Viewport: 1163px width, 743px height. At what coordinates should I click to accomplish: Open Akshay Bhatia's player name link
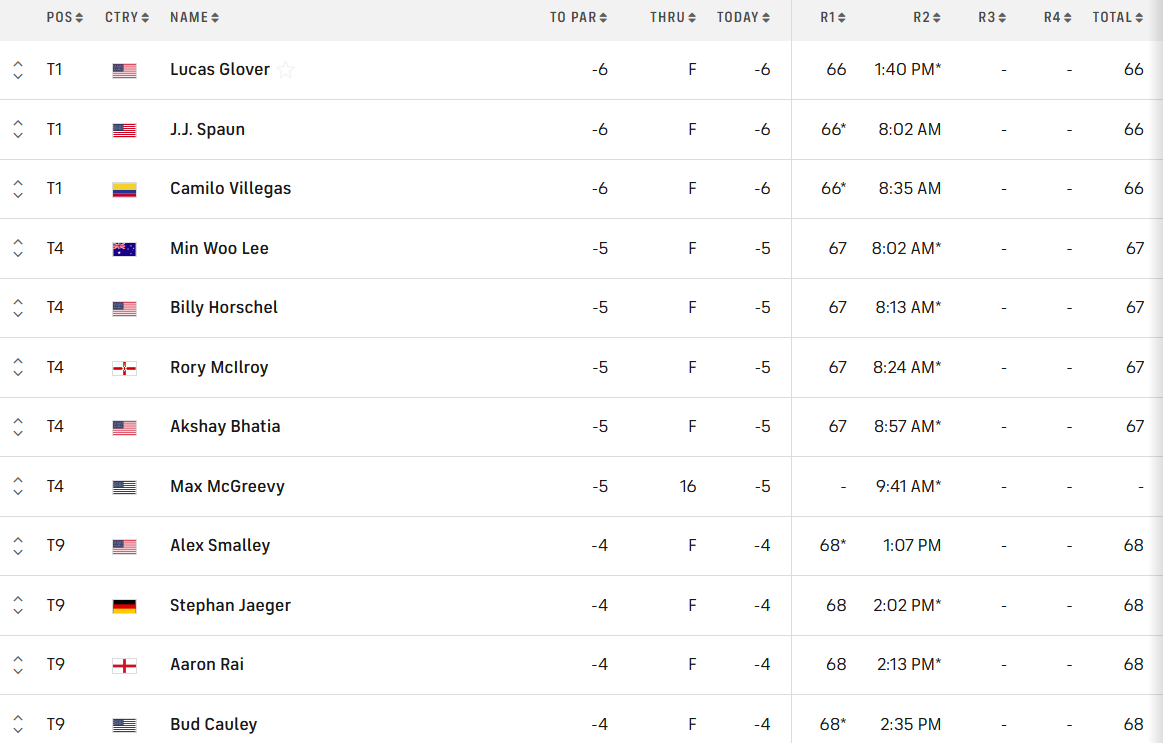[x=225, y=427]
